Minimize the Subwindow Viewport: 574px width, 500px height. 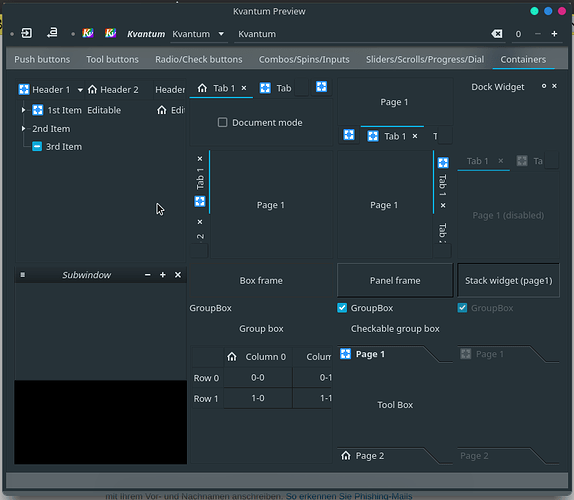click(x=148, y=275)
